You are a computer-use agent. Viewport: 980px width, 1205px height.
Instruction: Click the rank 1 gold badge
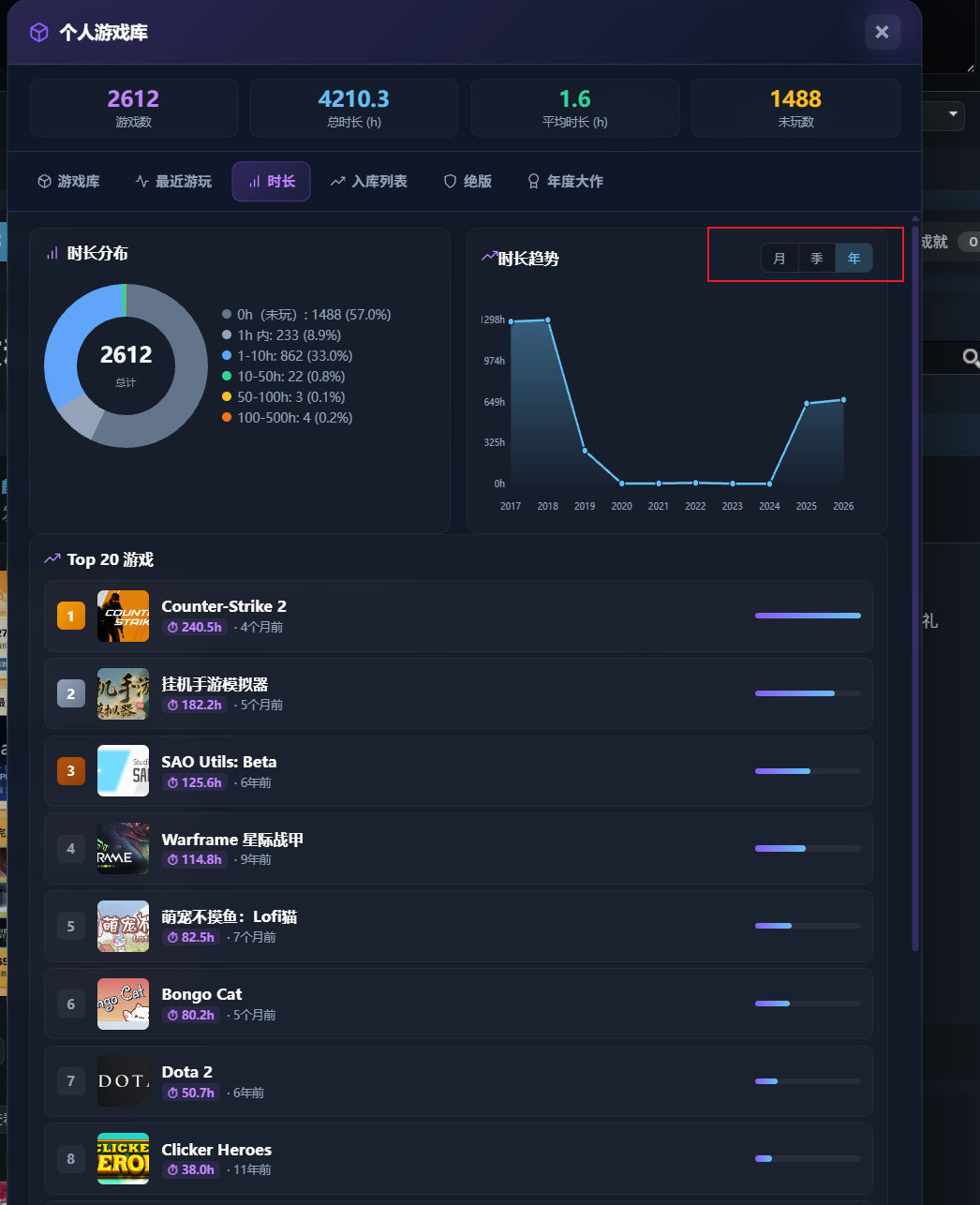71,617
